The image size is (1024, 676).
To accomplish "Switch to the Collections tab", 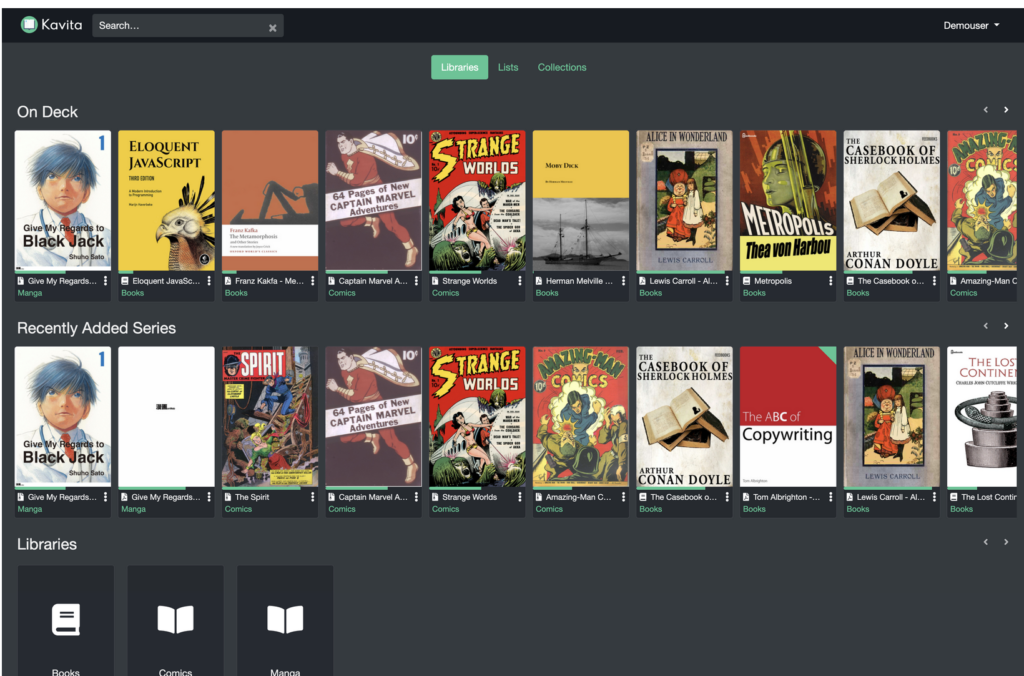I will pyautogui.click(x=562, y=67).
